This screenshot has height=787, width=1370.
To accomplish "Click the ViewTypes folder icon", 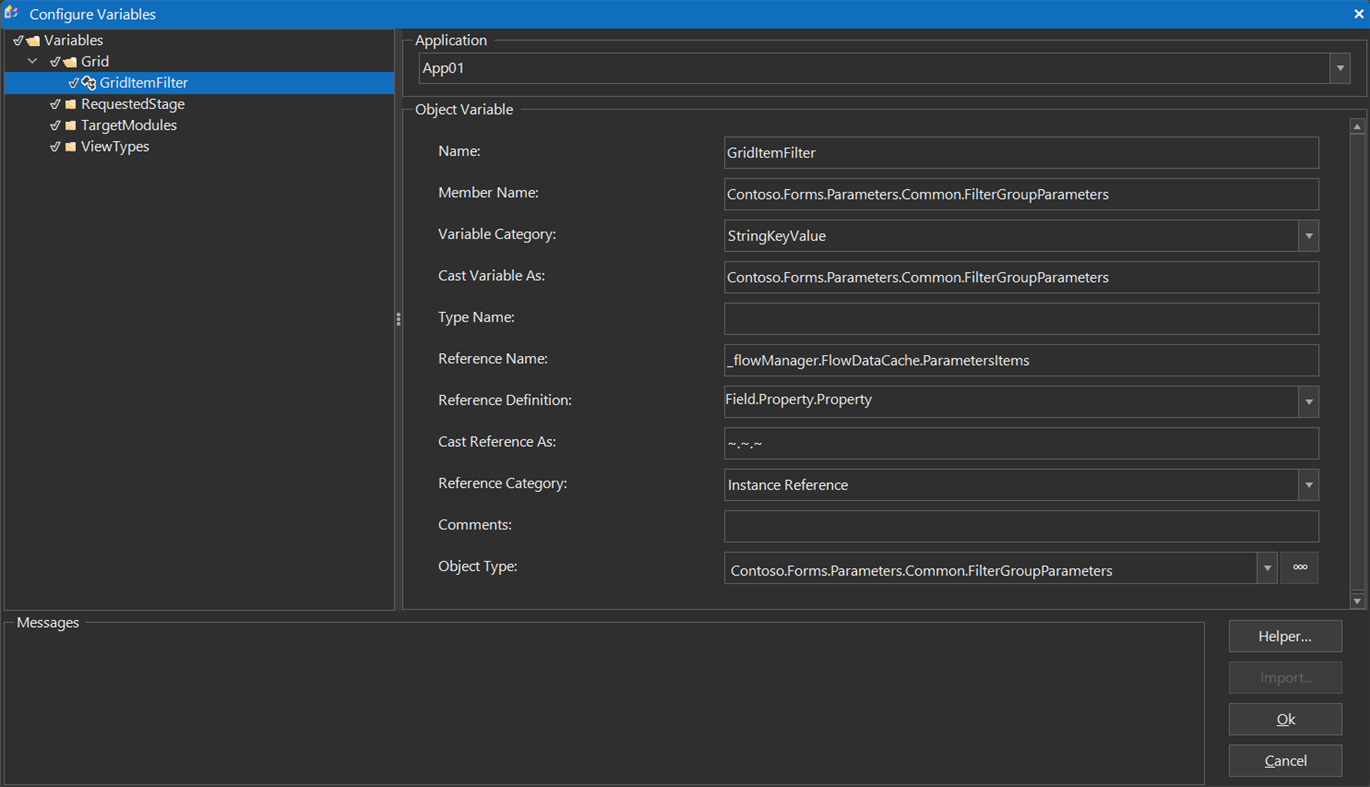I will pyautogui.click(x=70, y=147).
